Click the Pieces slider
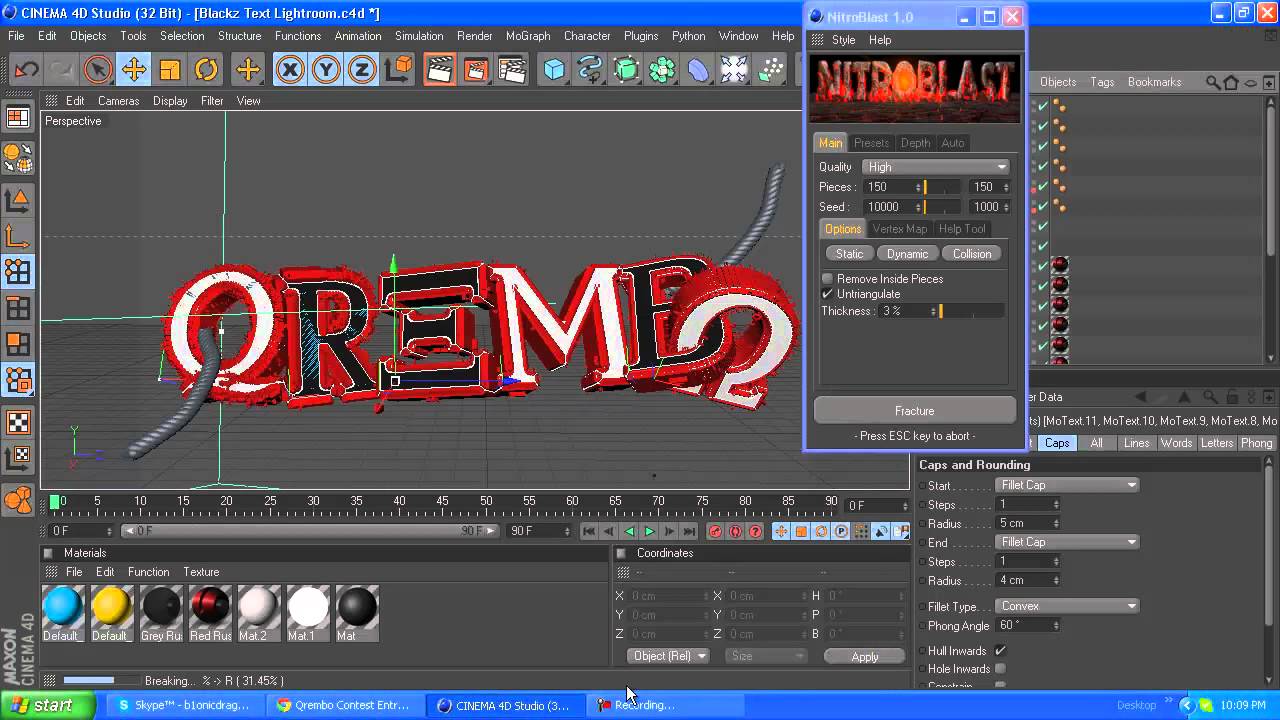The image size is (1280, 720). click(943, 187)
